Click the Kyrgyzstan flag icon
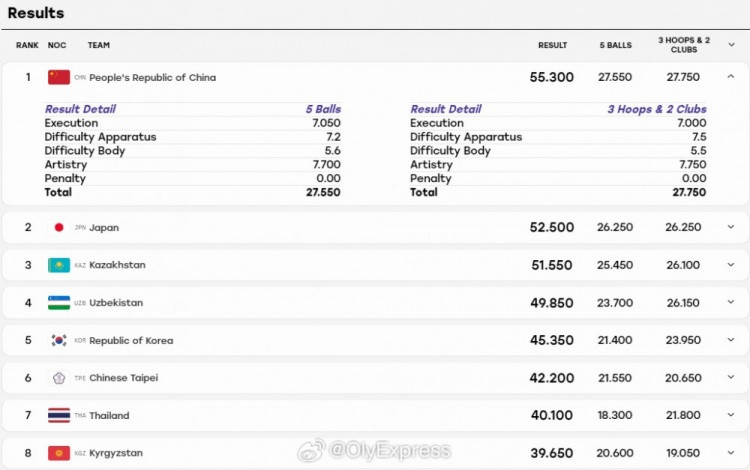This screenshot has height=470, width=750. click(x=59, y=453)
